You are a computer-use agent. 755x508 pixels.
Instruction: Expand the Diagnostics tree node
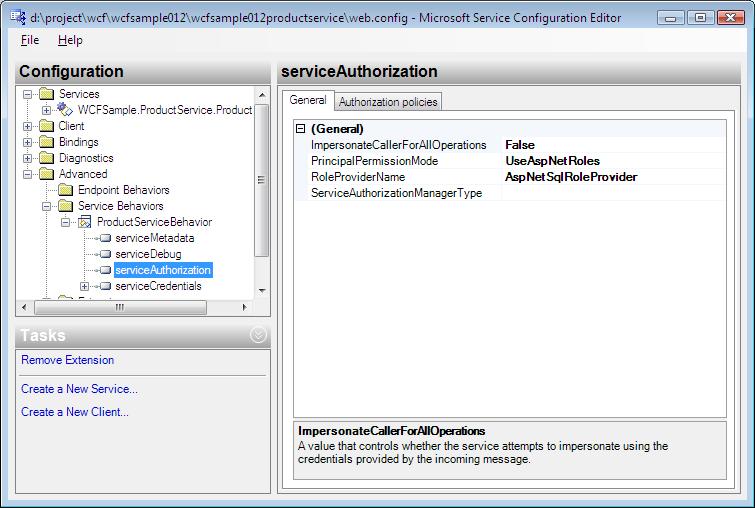click(x=27, y=158)
